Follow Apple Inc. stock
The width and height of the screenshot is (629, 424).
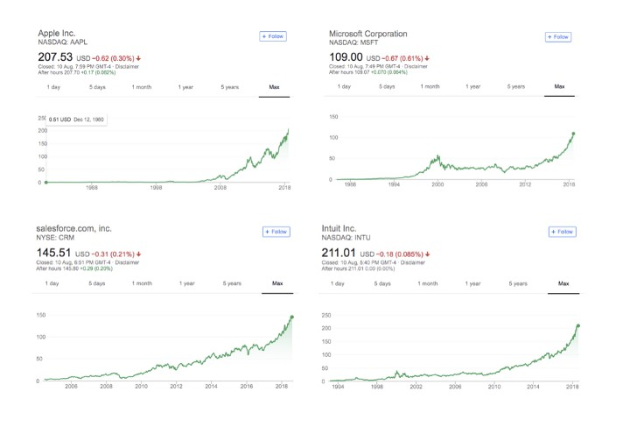pos(273,36)
